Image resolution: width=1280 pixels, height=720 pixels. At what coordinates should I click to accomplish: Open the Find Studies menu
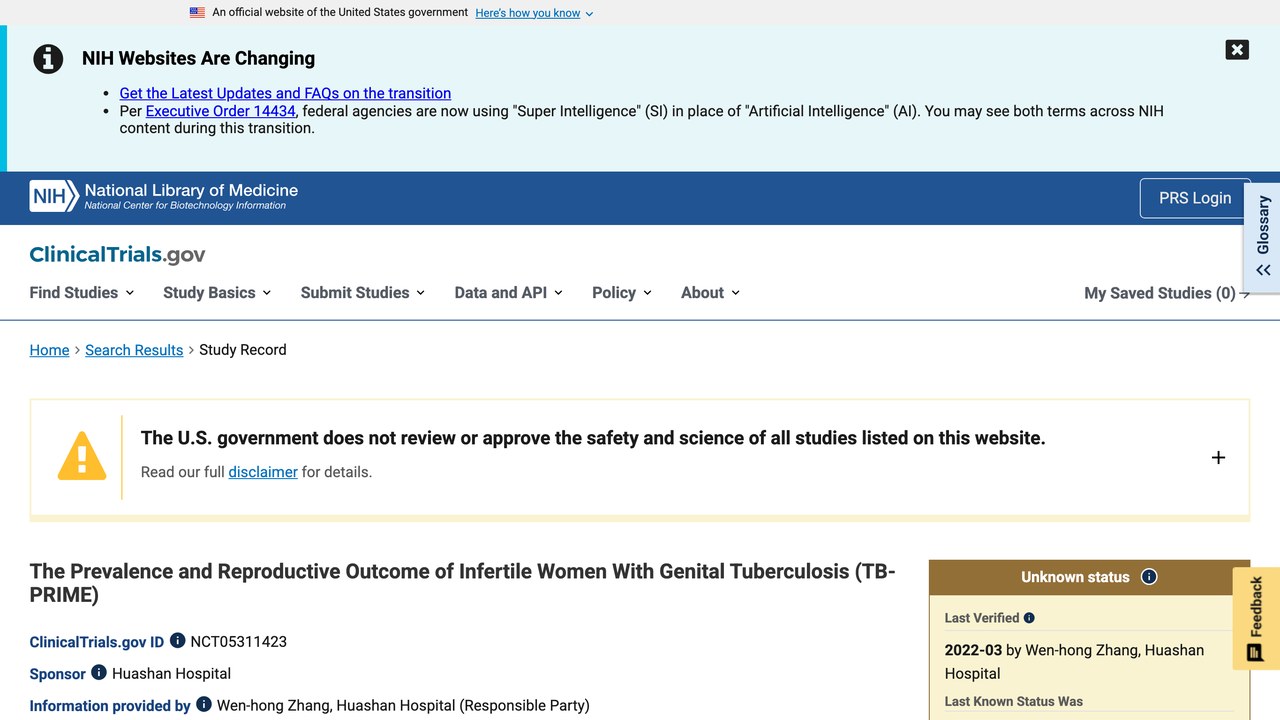[x=82, y=292]
